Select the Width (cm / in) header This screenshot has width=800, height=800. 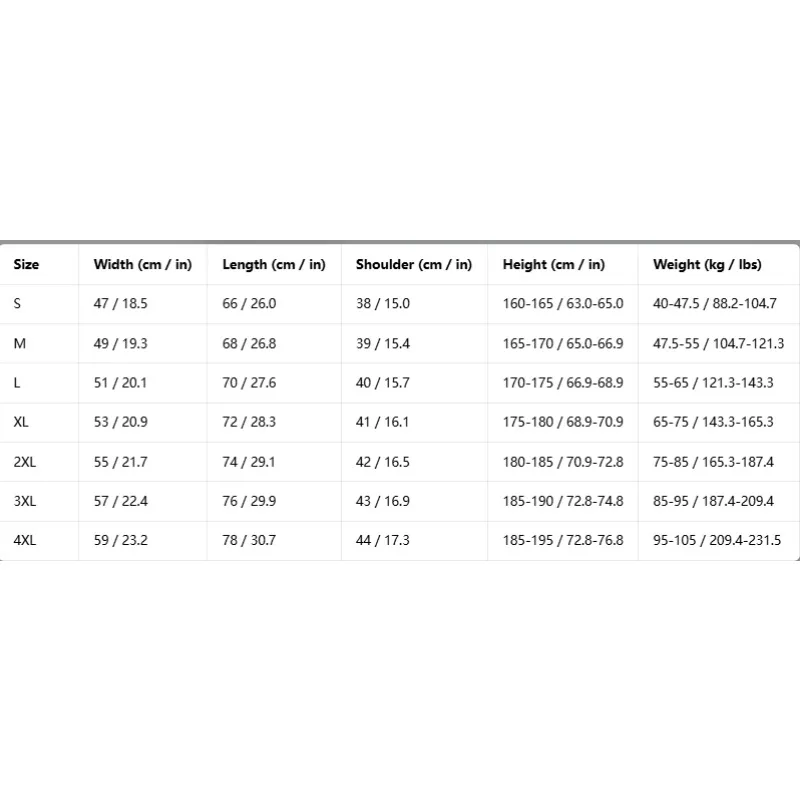coord(142,264)
